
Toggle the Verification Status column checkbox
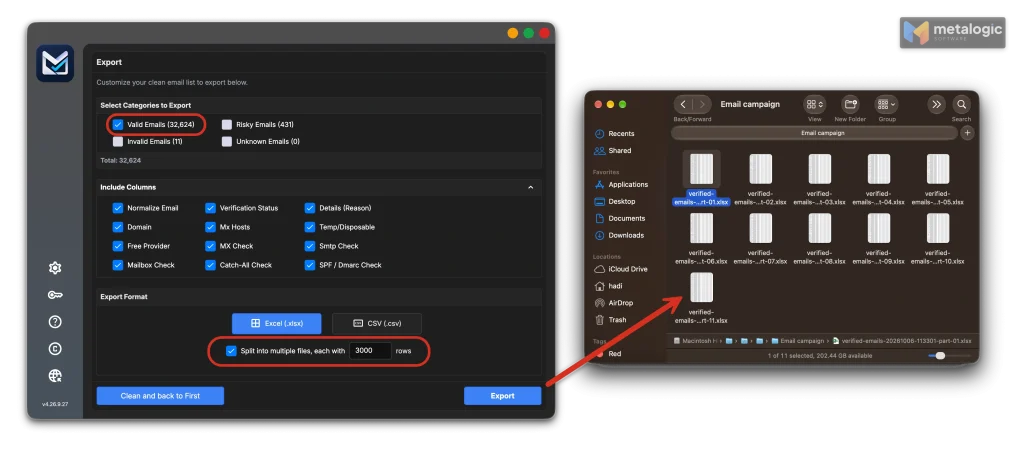point(210,208)
